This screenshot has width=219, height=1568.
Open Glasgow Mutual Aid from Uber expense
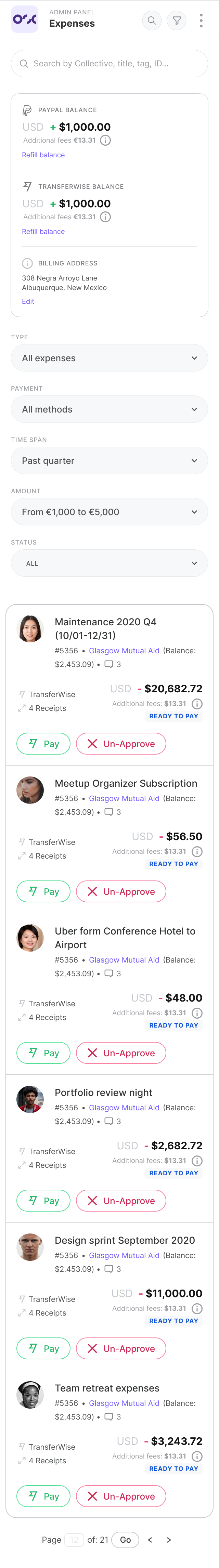point(124,960)
